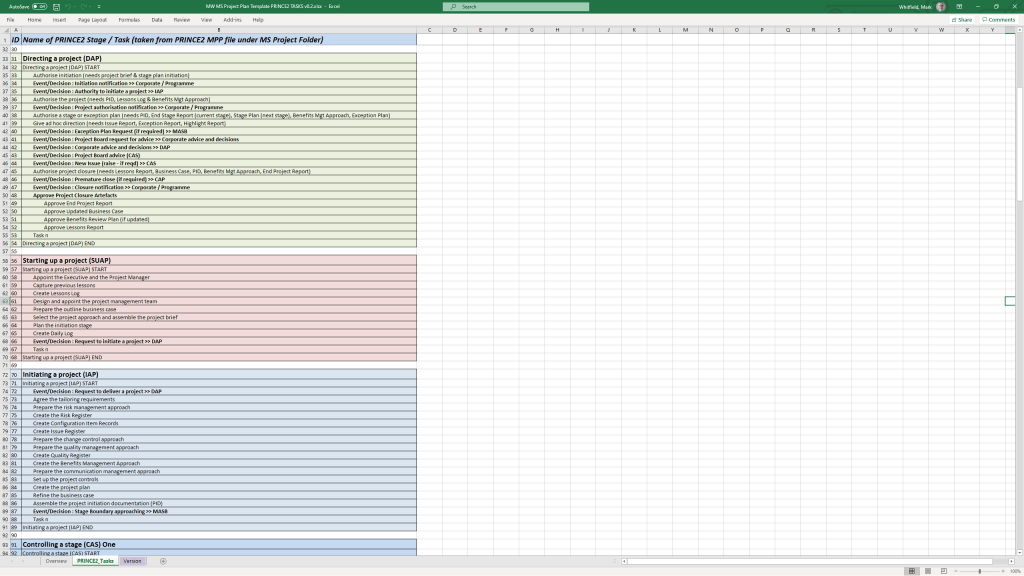Screen dimensions: 1024x576
Task: Zoom in using the plus icon
Action: [x=1003, y=570]
